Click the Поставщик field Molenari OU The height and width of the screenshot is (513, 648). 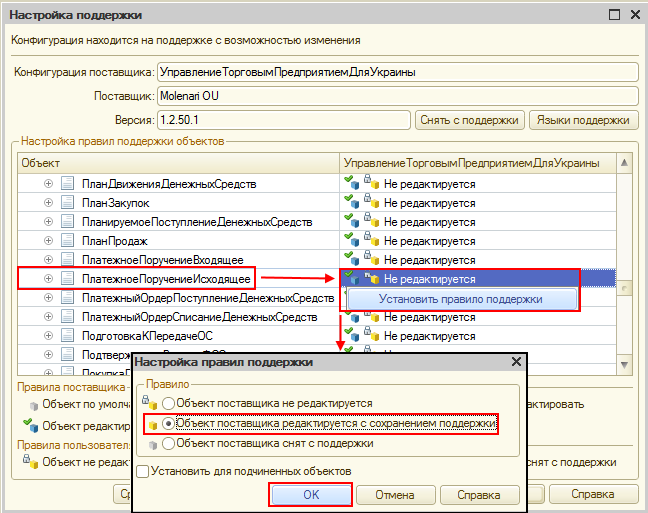(x=398, y=96)
